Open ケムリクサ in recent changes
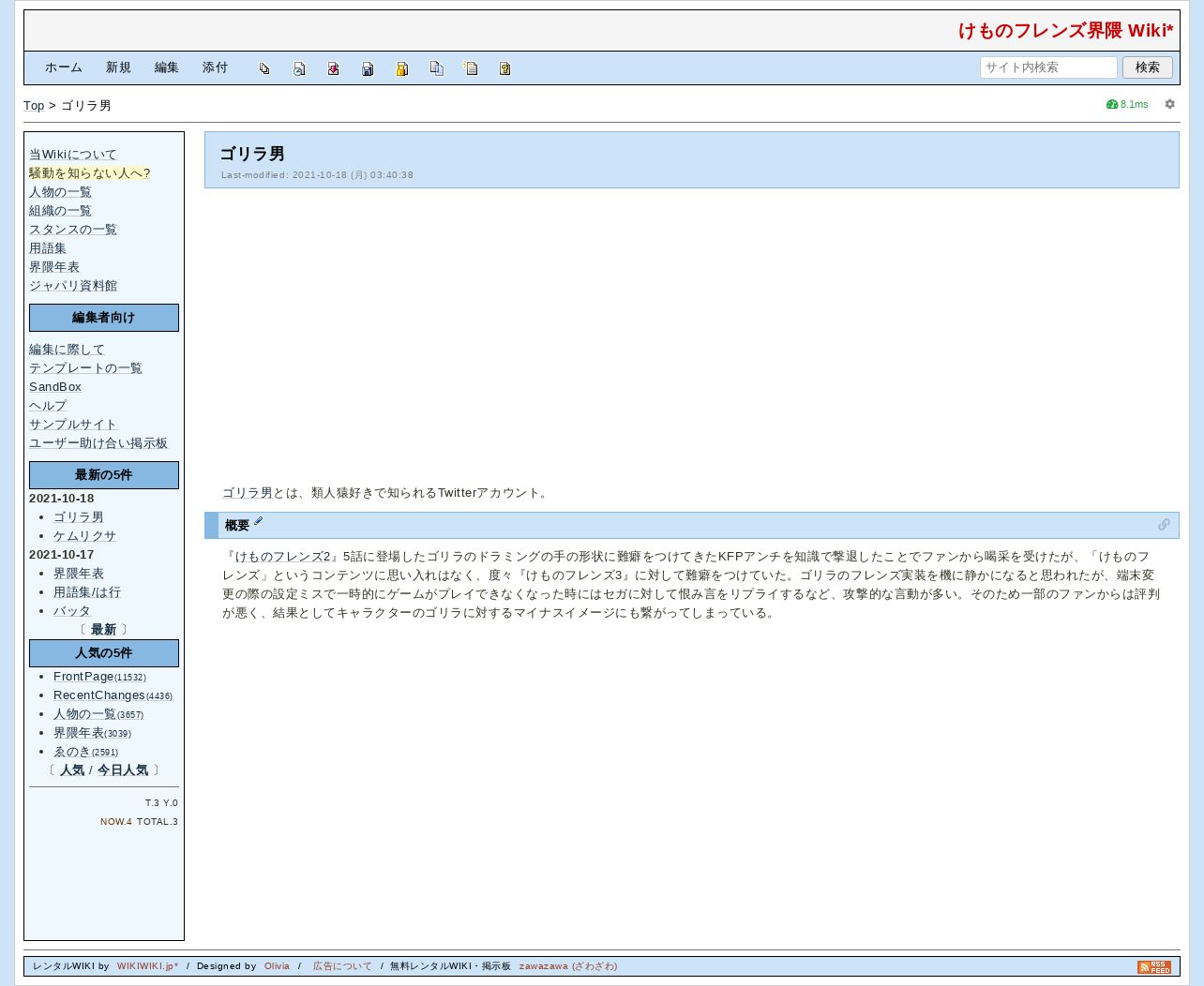Image resolution: width=1204 pixels, height=986 pixels. (85, 536)
